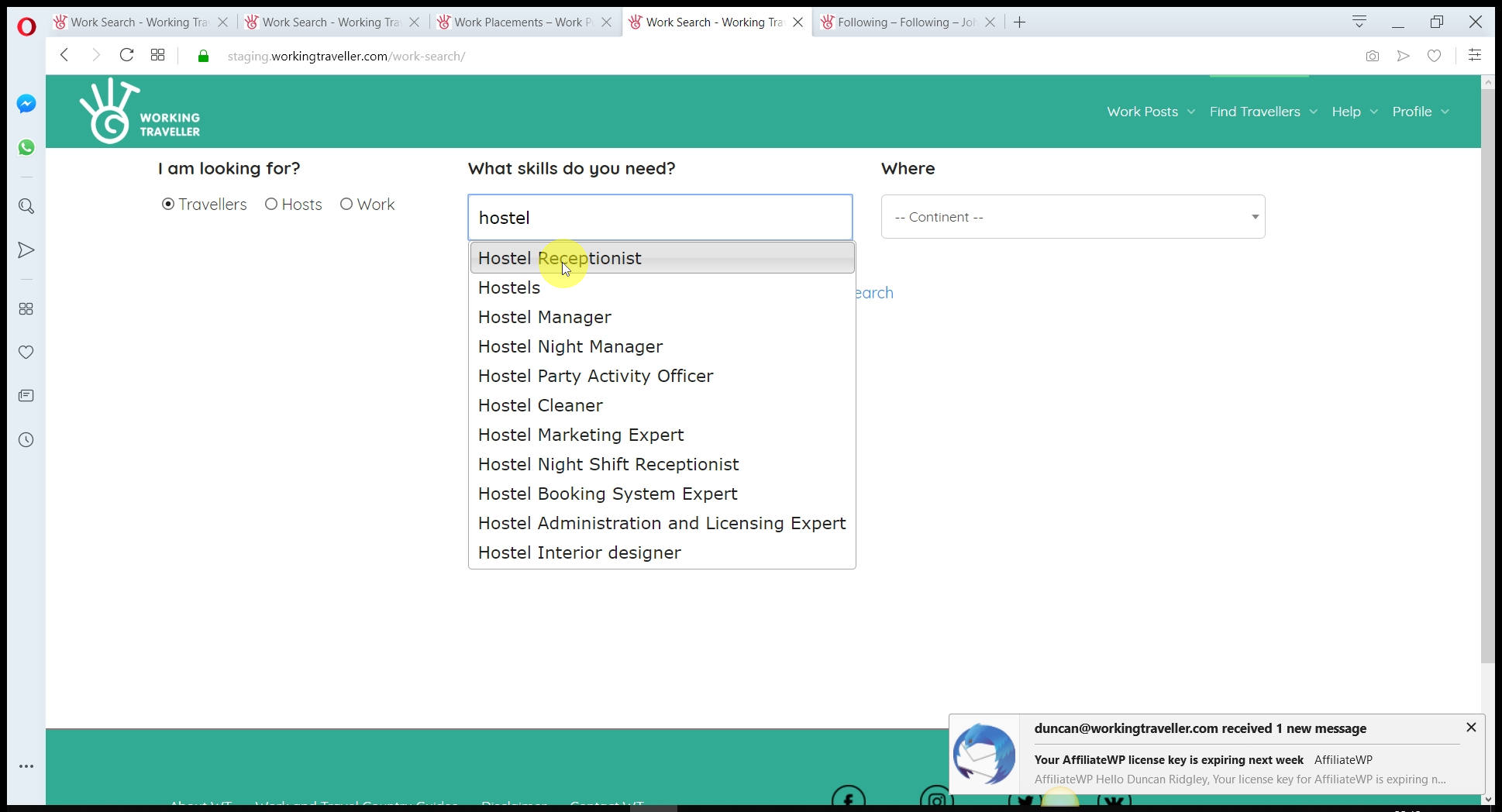Click the page reload icon
Viewport: 1502px width, 812px height.
126,55
